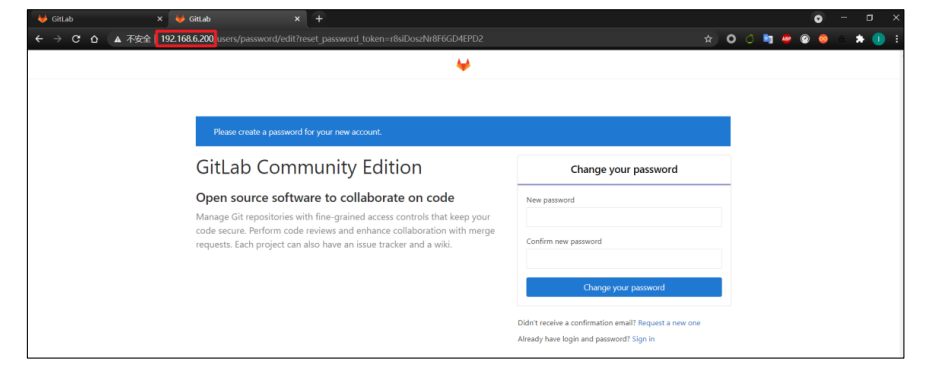Click the gray gauge extension icon
Viewport: 928px width, 370px height.
coord(804,39)
